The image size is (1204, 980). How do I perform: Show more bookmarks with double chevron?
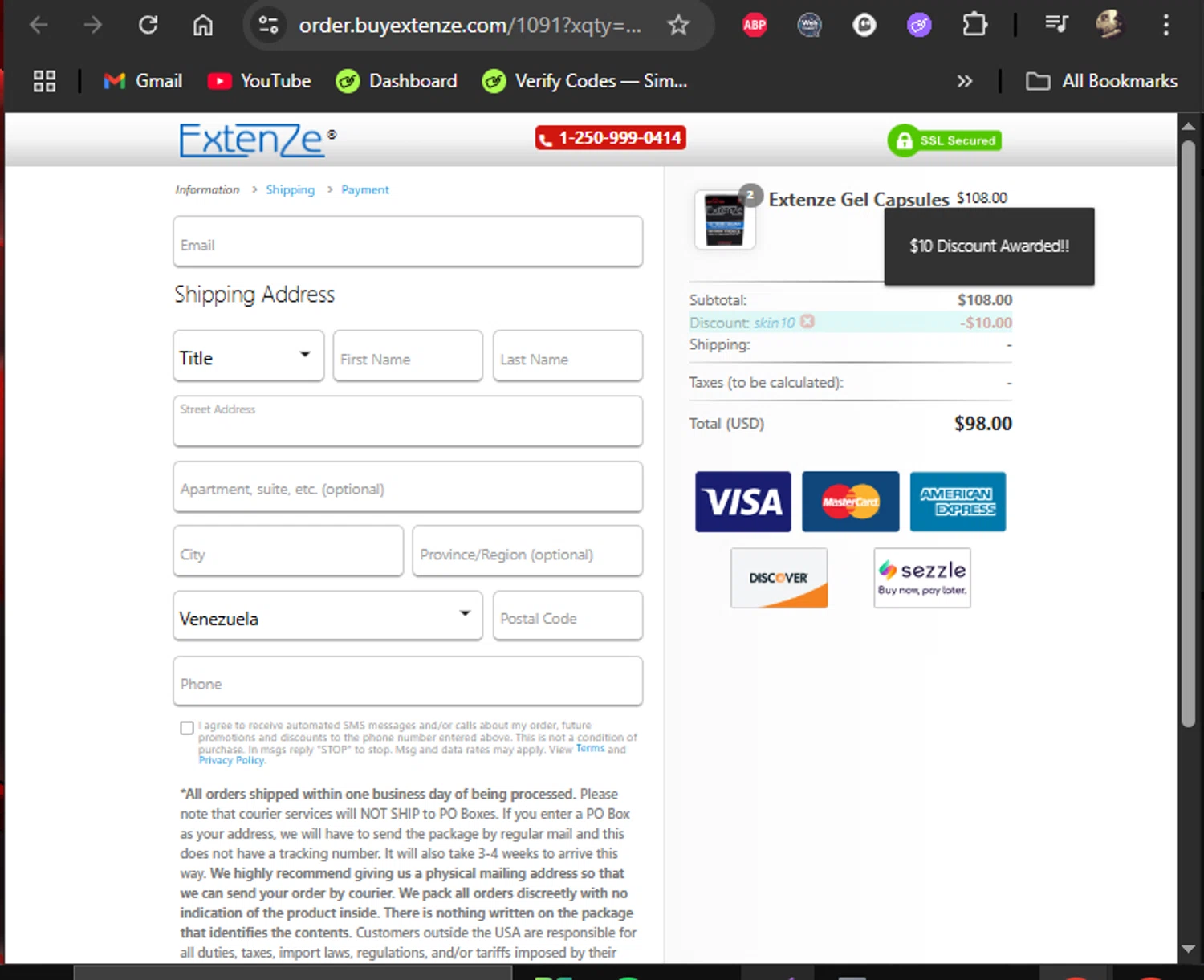pos(965,81)
